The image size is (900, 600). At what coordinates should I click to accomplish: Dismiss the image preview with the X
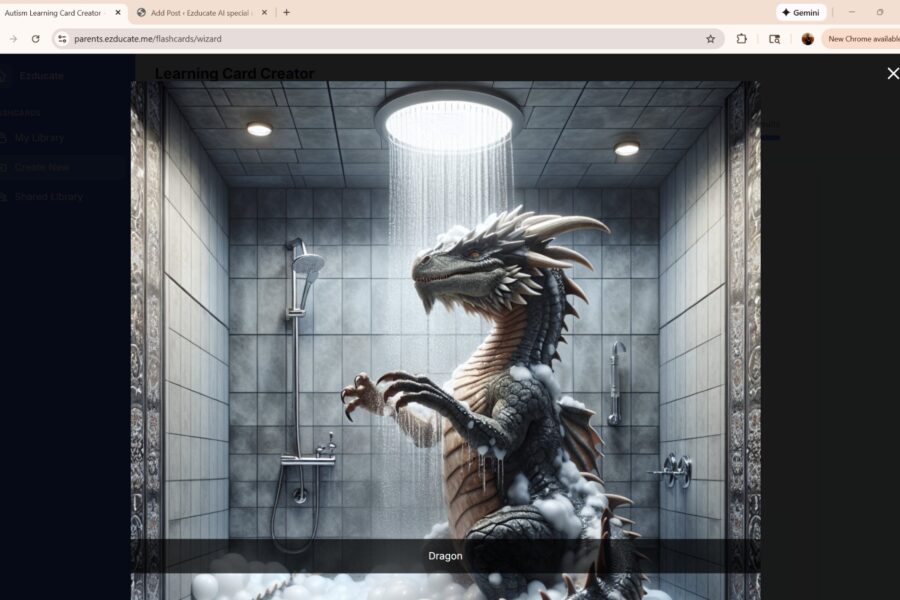[892, 72]
